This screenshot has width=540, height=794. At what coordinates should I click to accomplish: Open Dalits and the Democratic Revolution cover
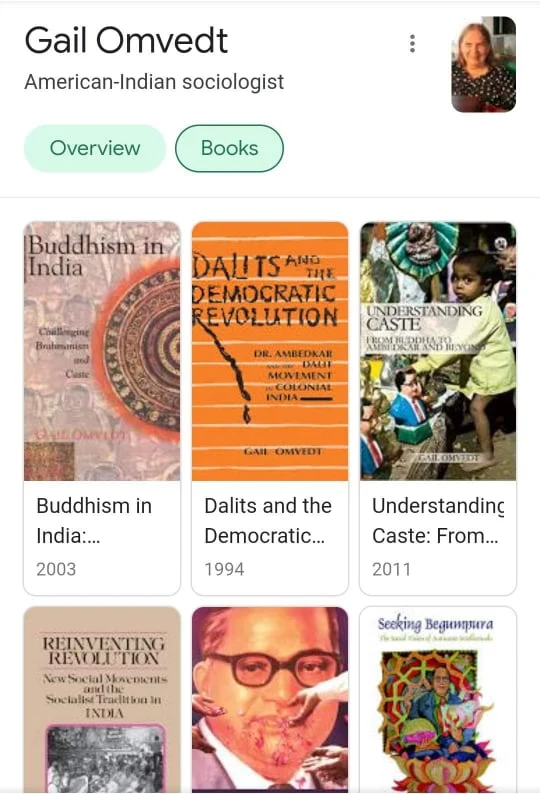click(269, 351)
